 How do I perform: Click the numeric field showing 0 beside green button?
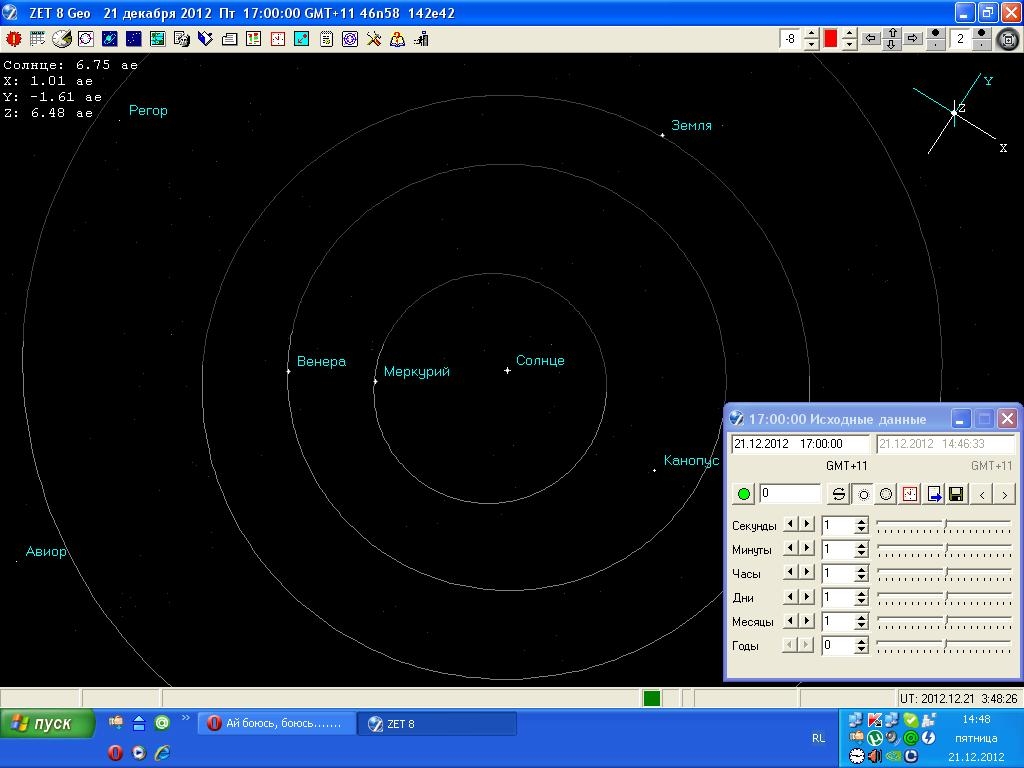pos(790,494)
